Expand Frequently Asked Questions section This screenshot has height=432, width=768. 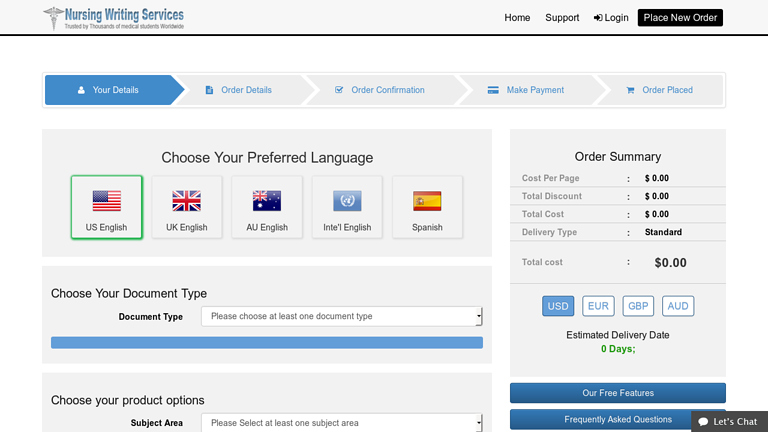(617, 419)
